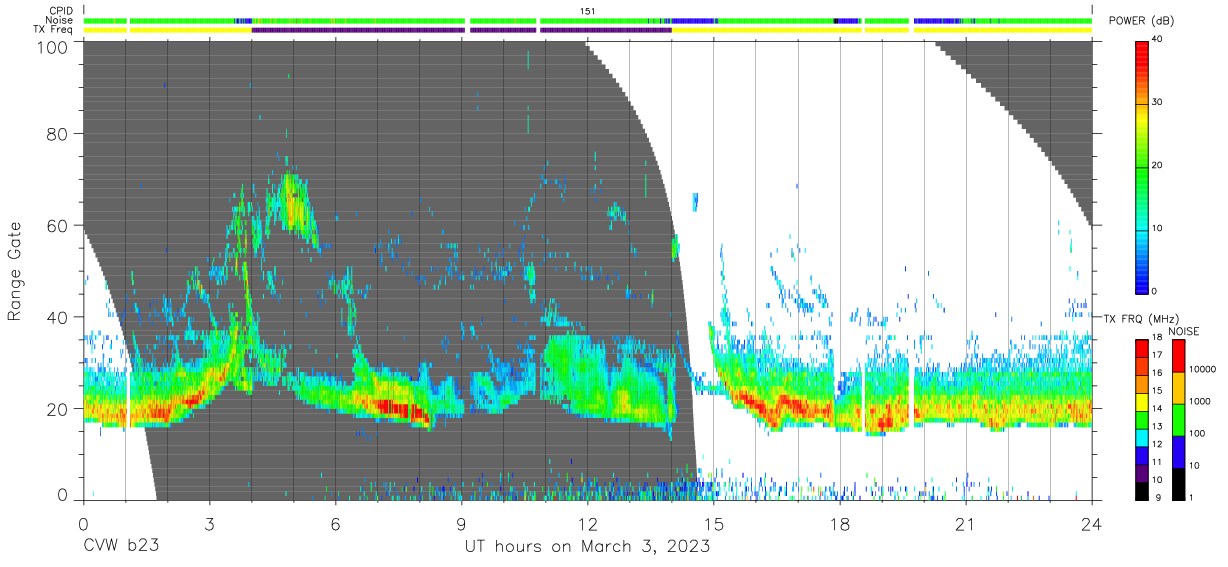Click the 60 tick on the Range Gate axis
This screenshot has height=567, width=1228.
click(57, 225)
